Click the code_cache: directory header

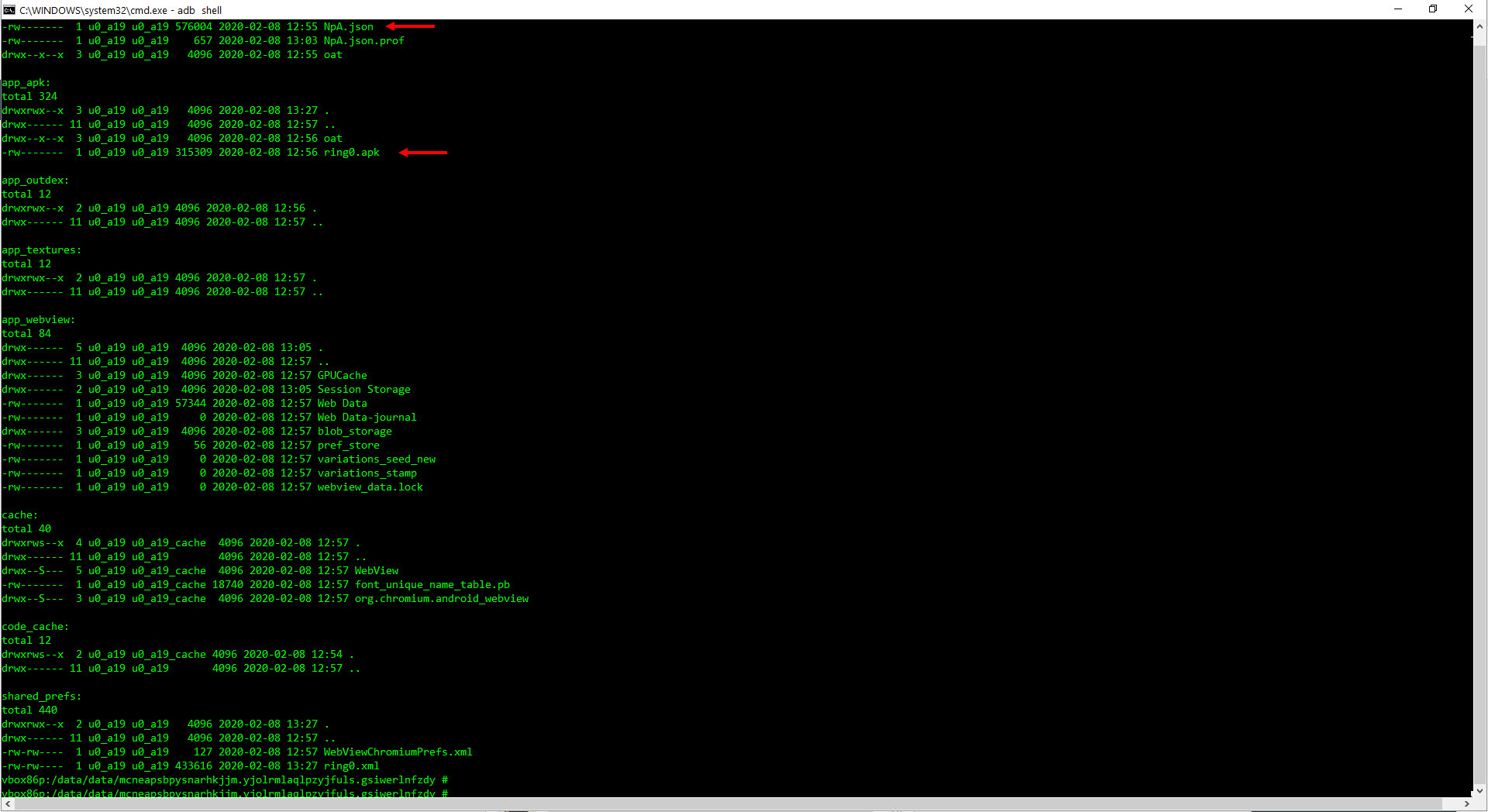coord(35,627)
